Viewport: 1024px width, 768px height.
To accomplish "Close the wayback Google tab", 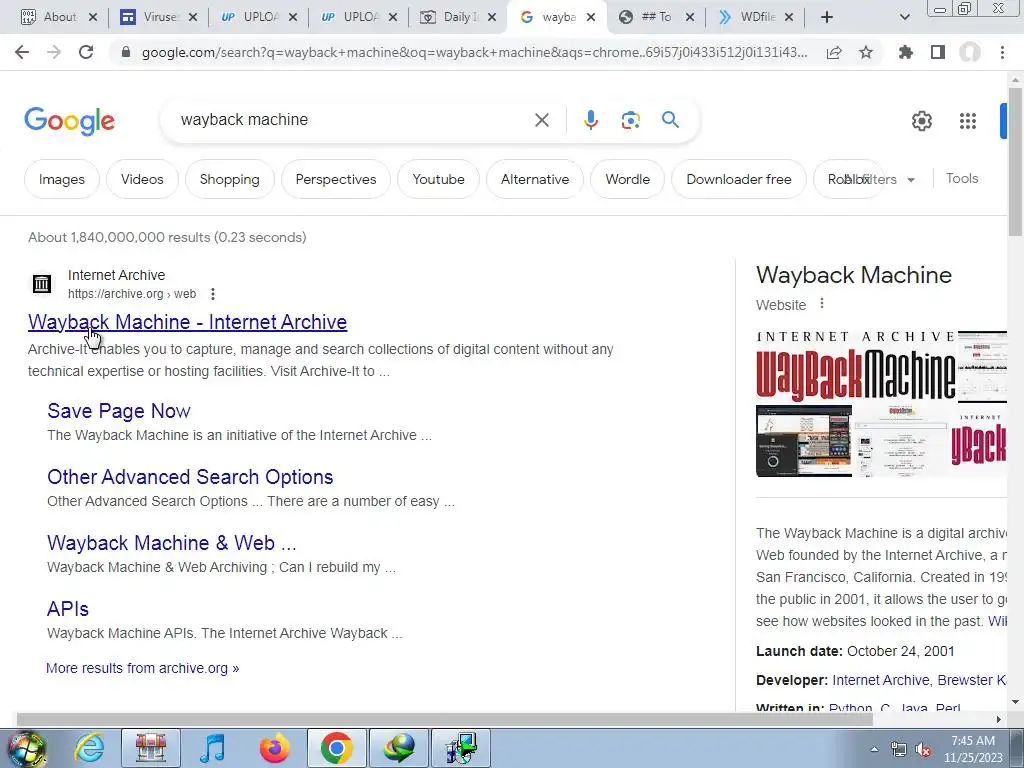I will 591,18.
